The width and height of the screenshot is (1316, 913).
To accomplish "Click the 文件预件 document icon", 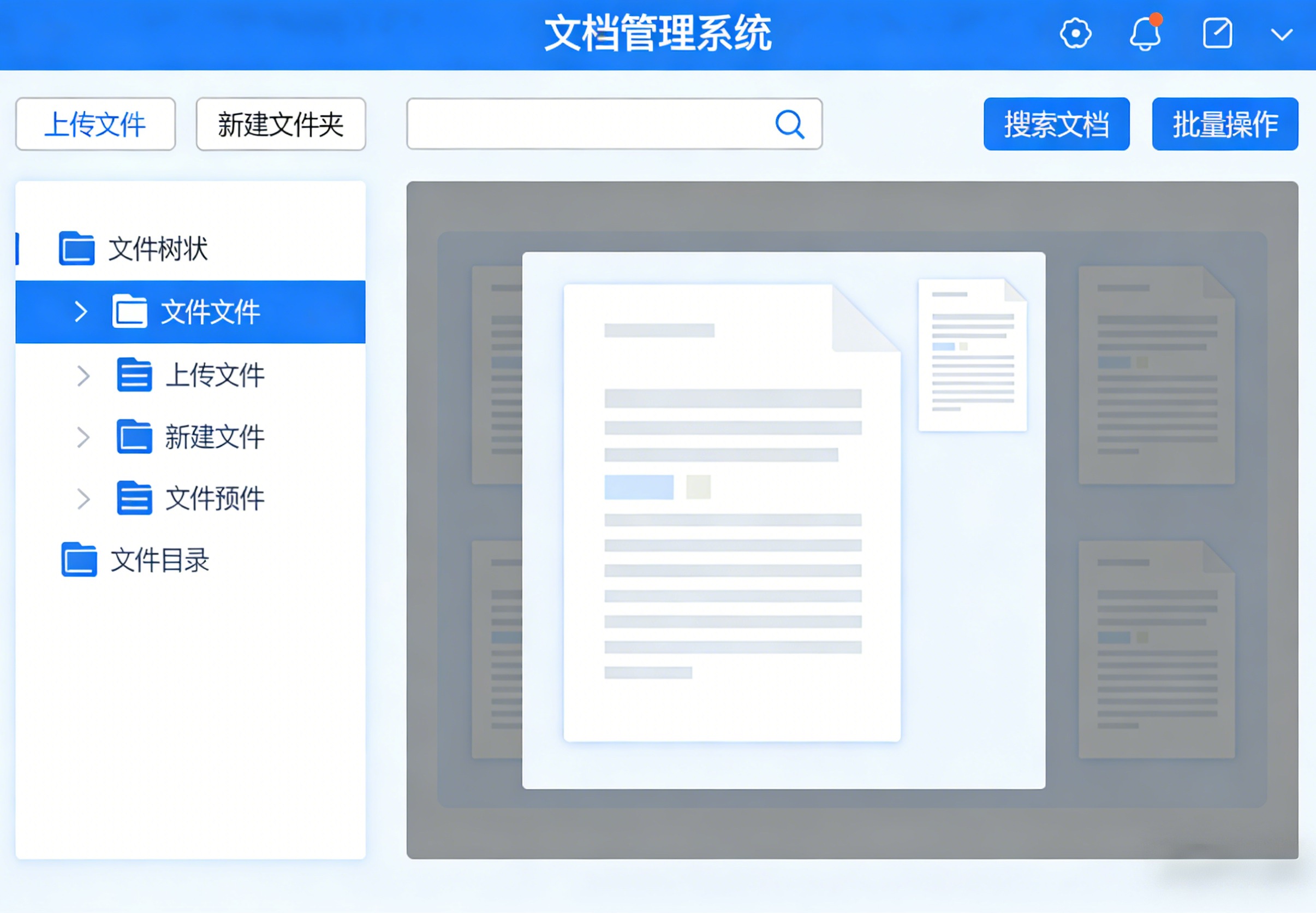I will (134, 497).
